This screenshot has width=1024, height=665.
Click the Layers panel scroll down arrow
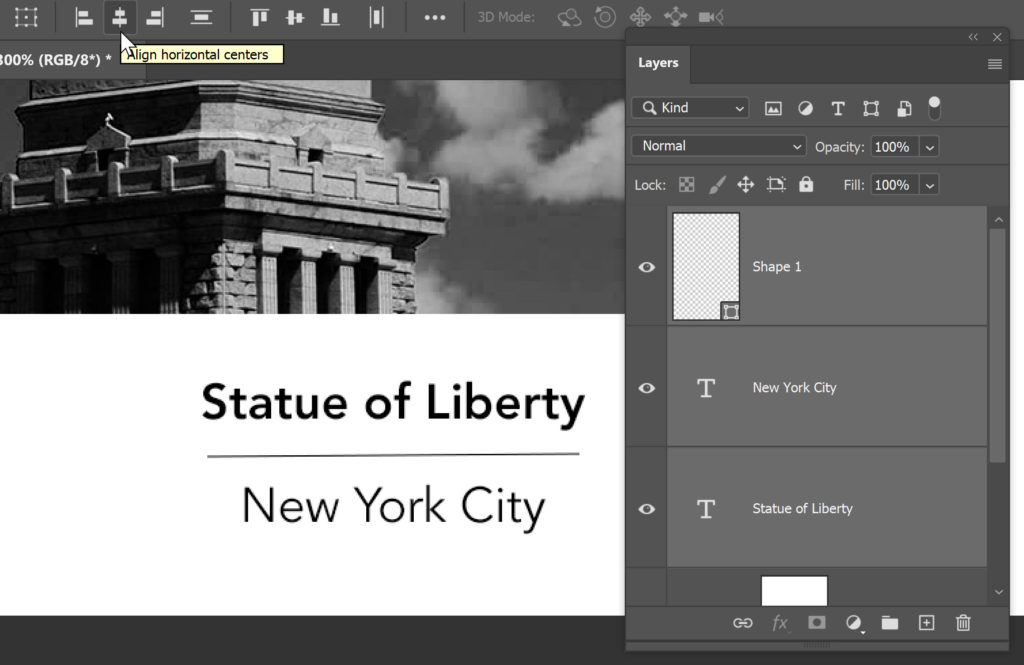point(999,592)
